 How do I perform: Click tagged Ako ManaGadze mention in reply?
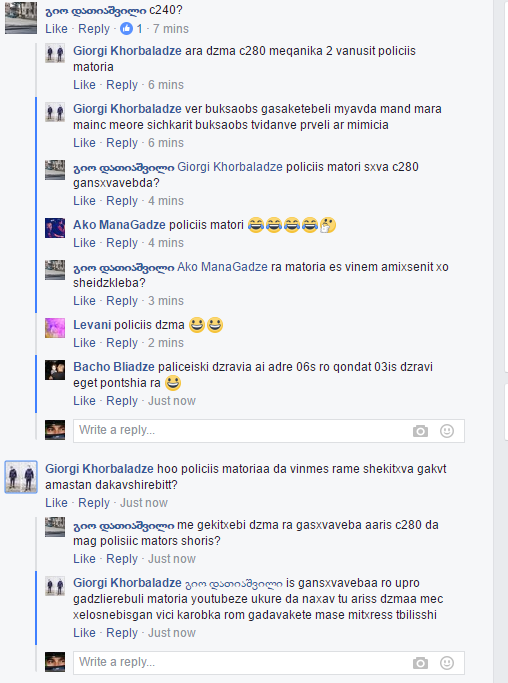click(222, 267)
